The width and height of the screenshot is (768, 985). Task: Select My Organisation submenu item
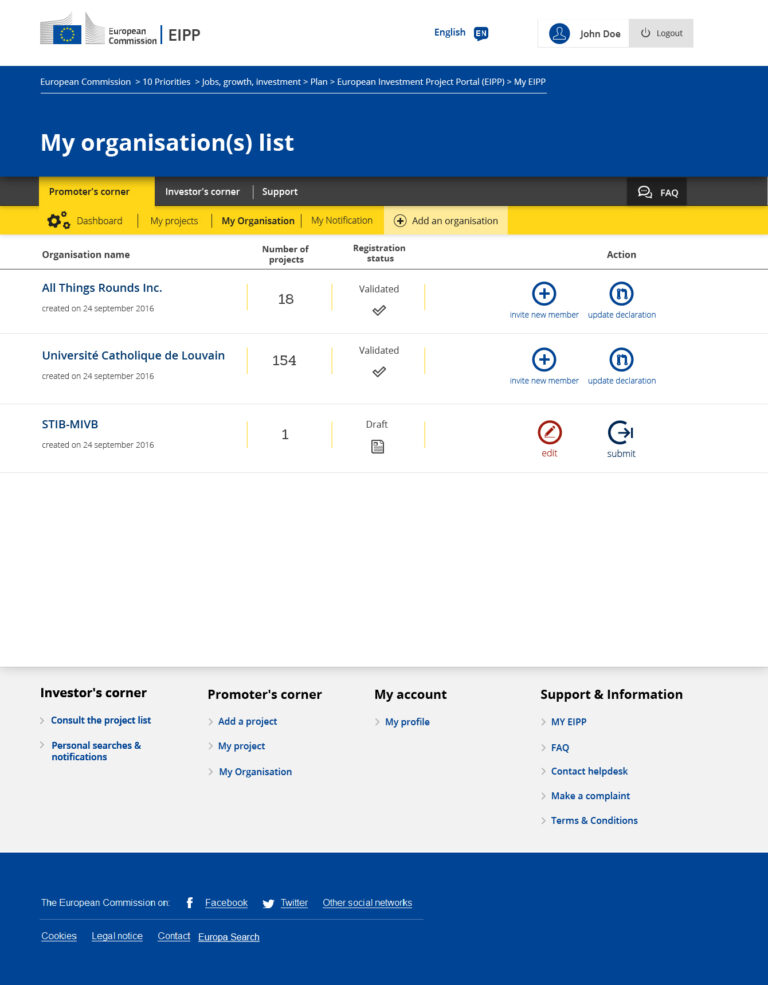click(258, 220)
